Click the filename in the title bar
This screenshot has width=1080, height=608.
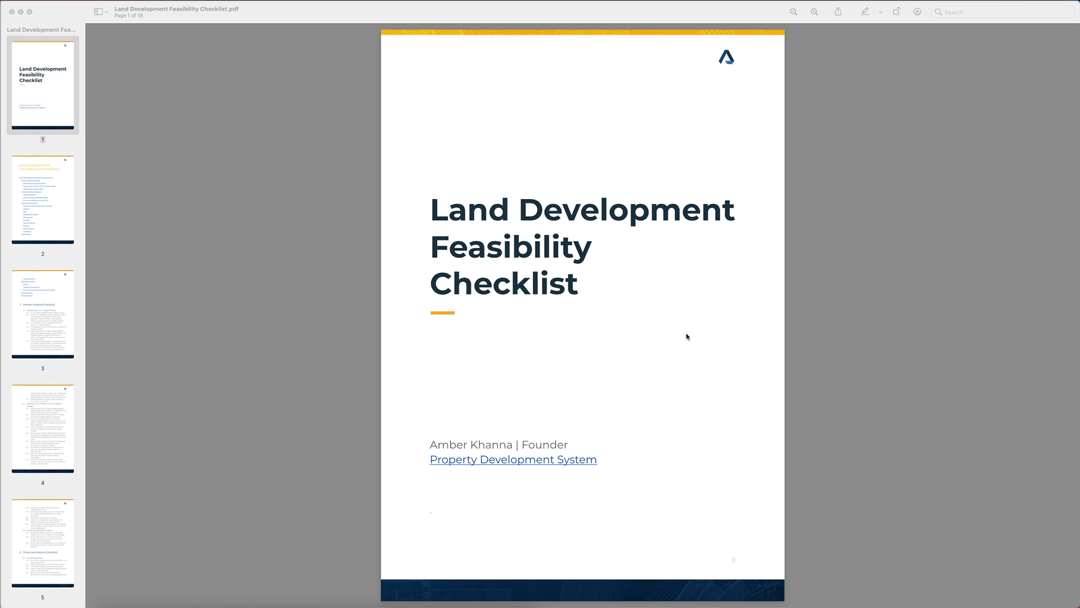click(x=175, y=8)
